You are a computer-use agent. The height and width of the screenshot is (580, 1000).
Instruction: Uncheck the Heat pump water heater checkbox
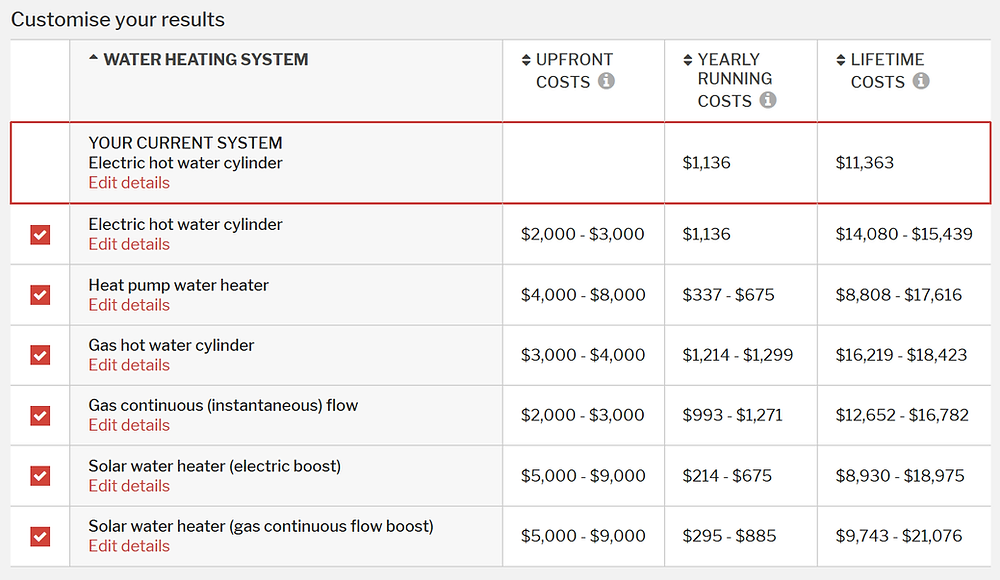click(x=40, y=295)
